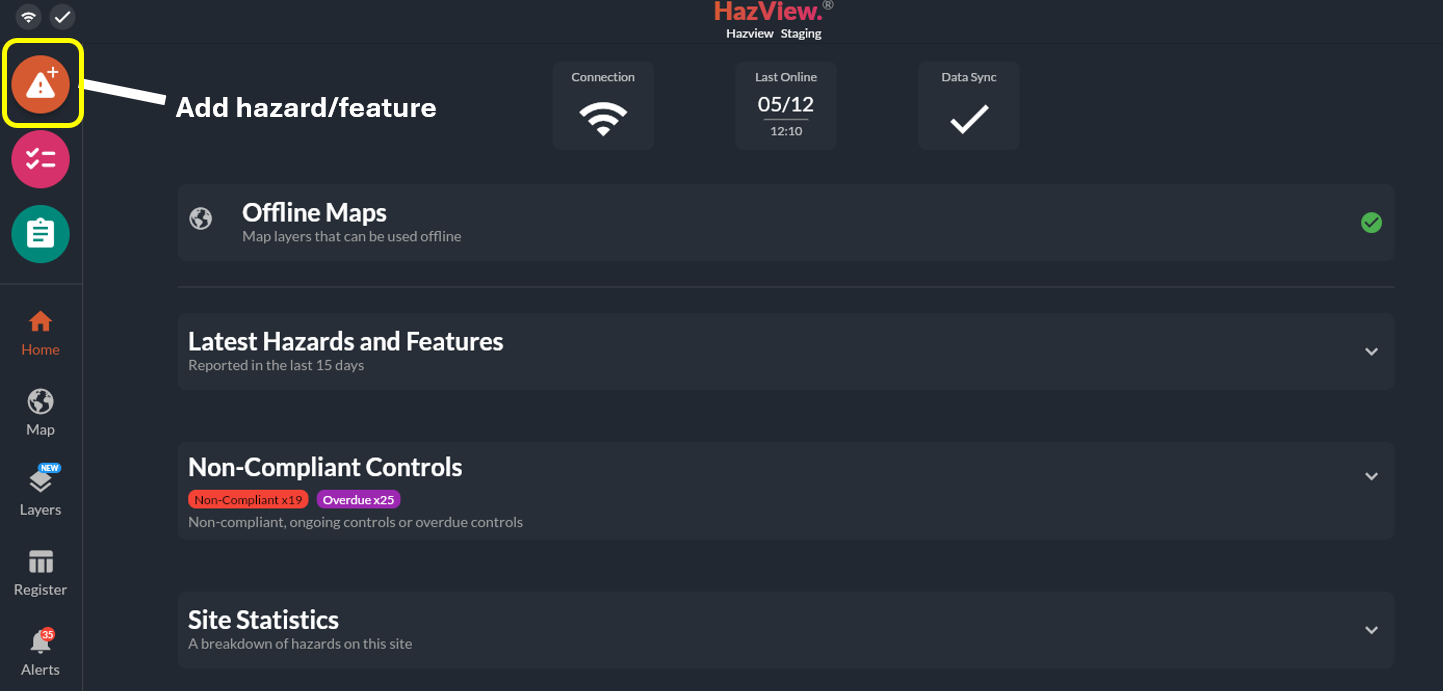The width and height of the screenshot is (1443, 691).
Task: Expand Latest Hazards and Features chevron
Action: (1371, 352)
